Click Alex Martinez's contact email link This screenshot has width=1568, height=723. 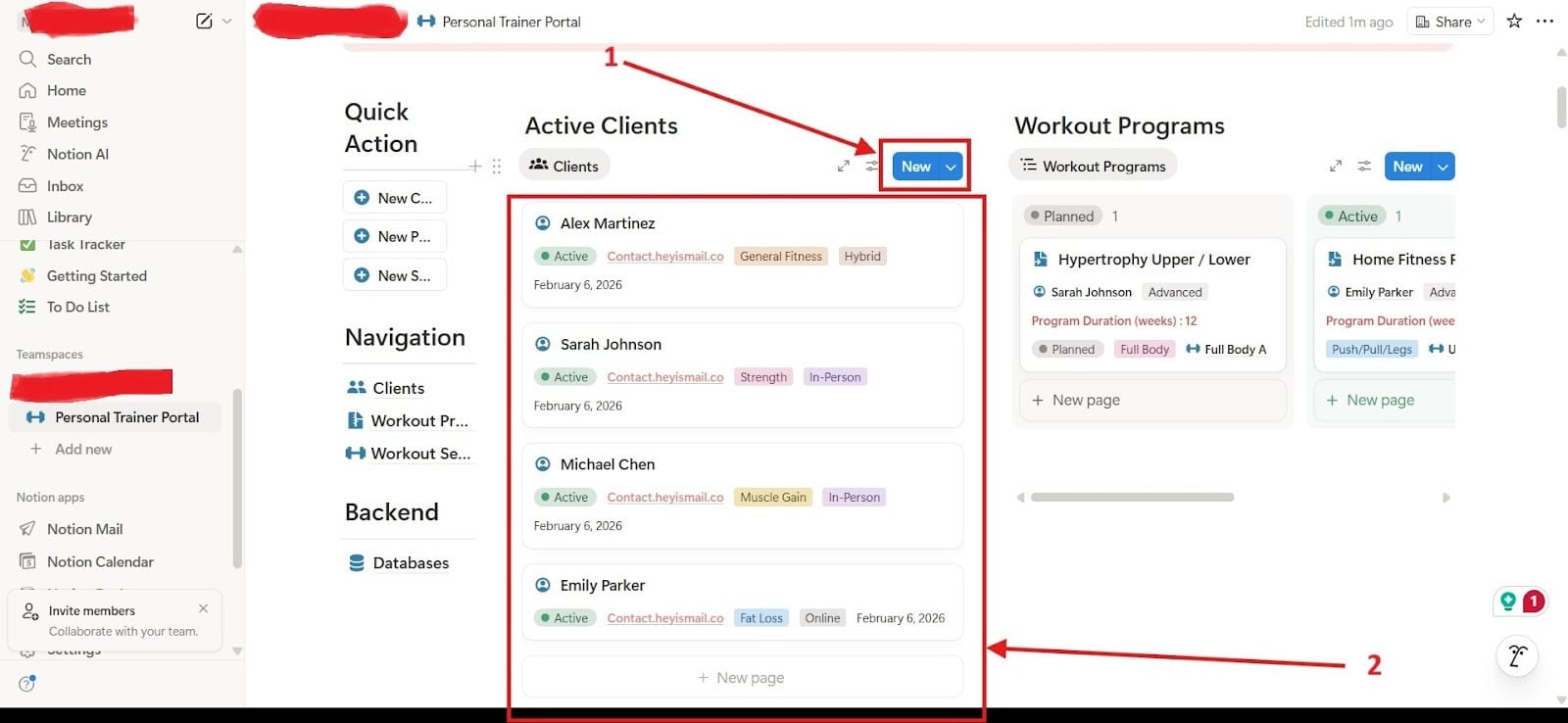[x=665, y=257]
